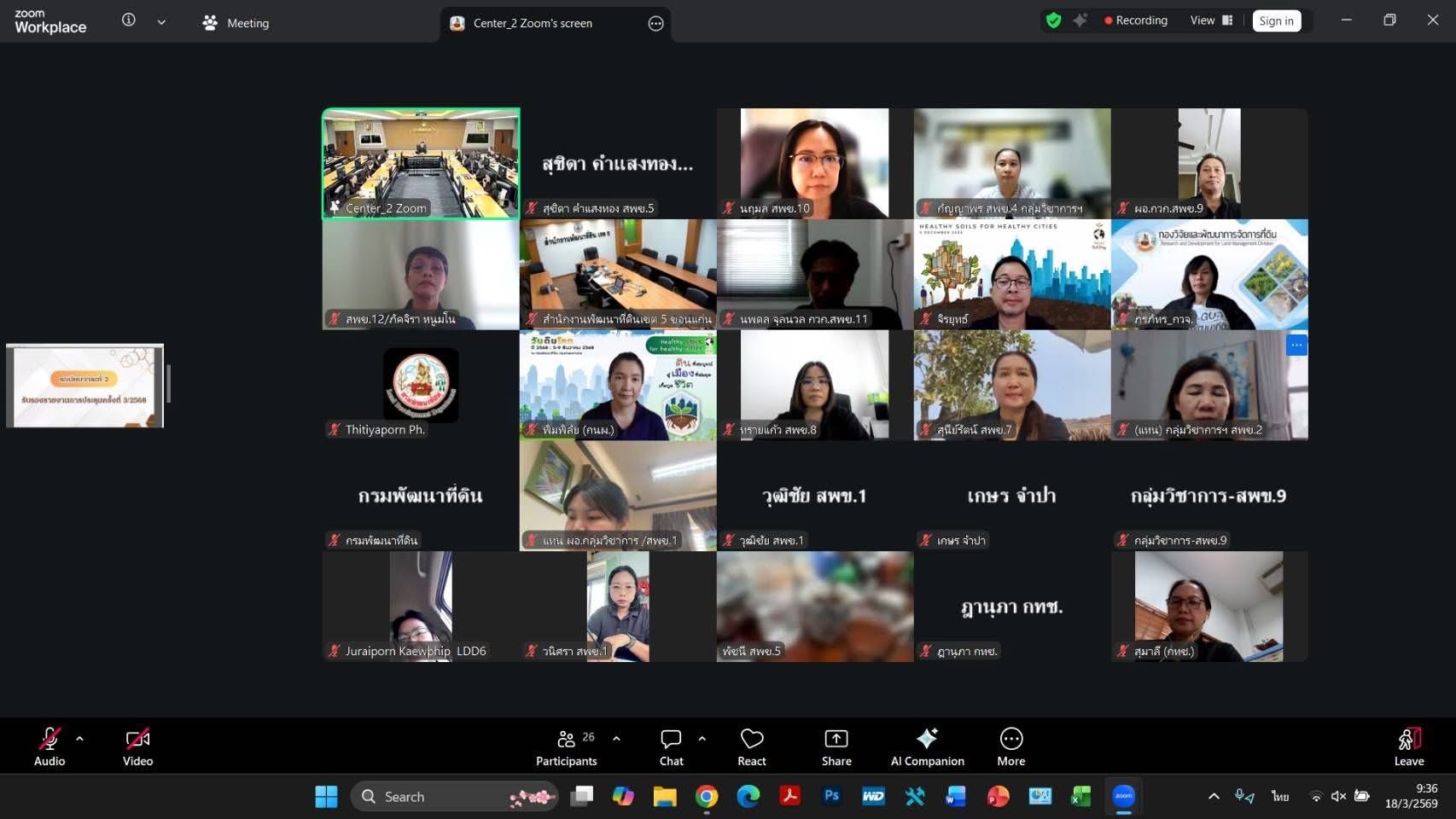Click the Sign in button
The height and width of the screenshot is (819, 1456).
pos(1276,20)
